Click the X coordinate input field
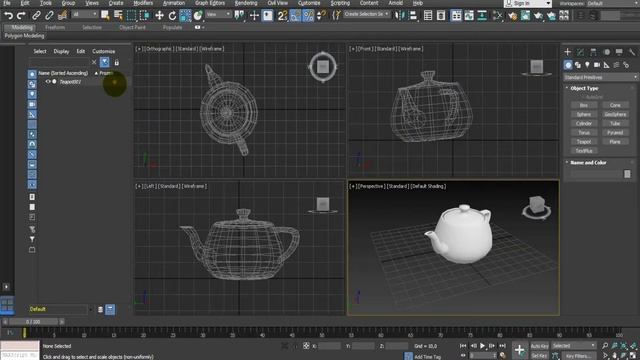640x360 pixels. pos(329,346)
